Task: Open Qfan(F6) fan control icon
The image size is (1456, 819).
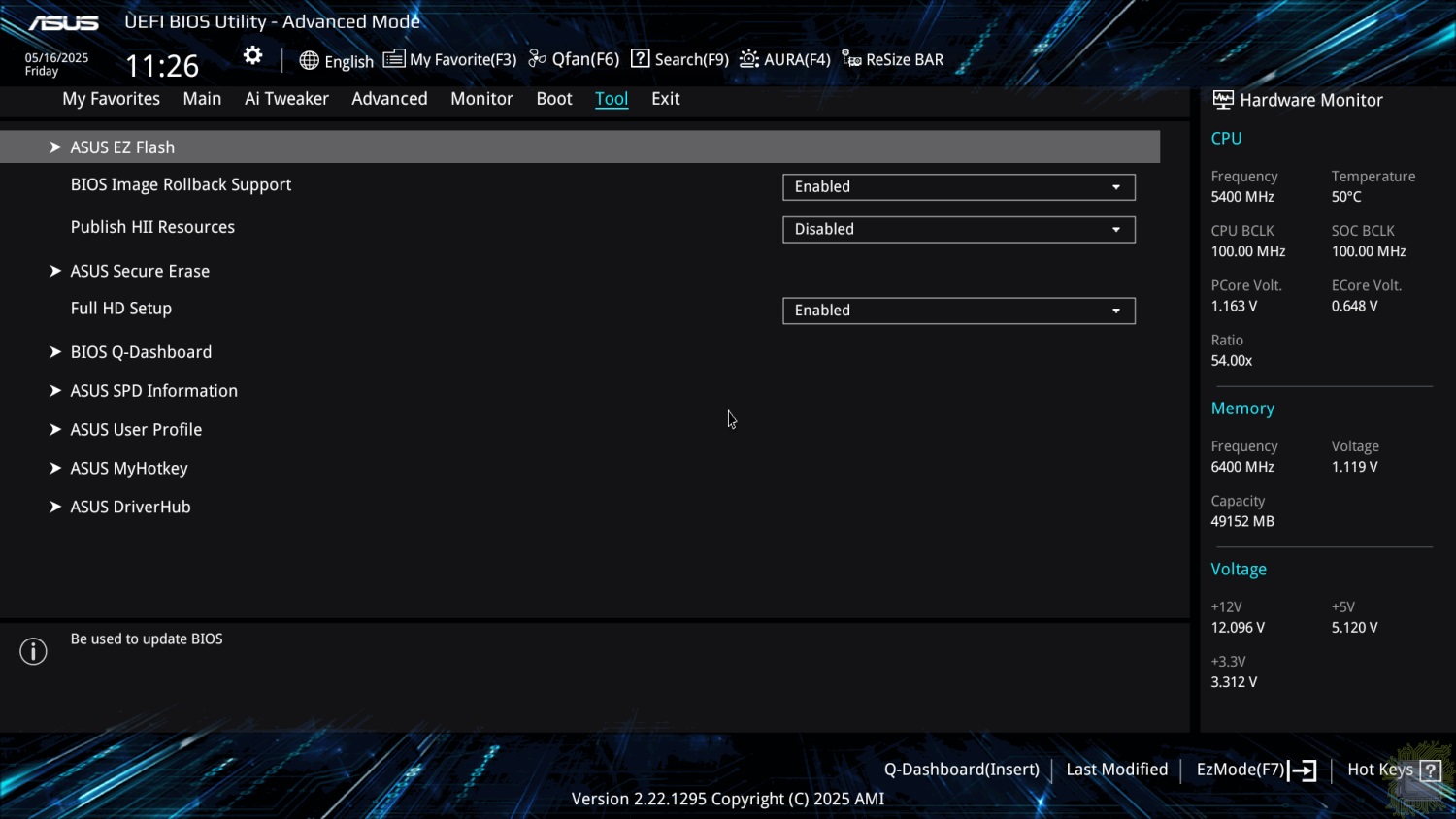Action: 537,59
